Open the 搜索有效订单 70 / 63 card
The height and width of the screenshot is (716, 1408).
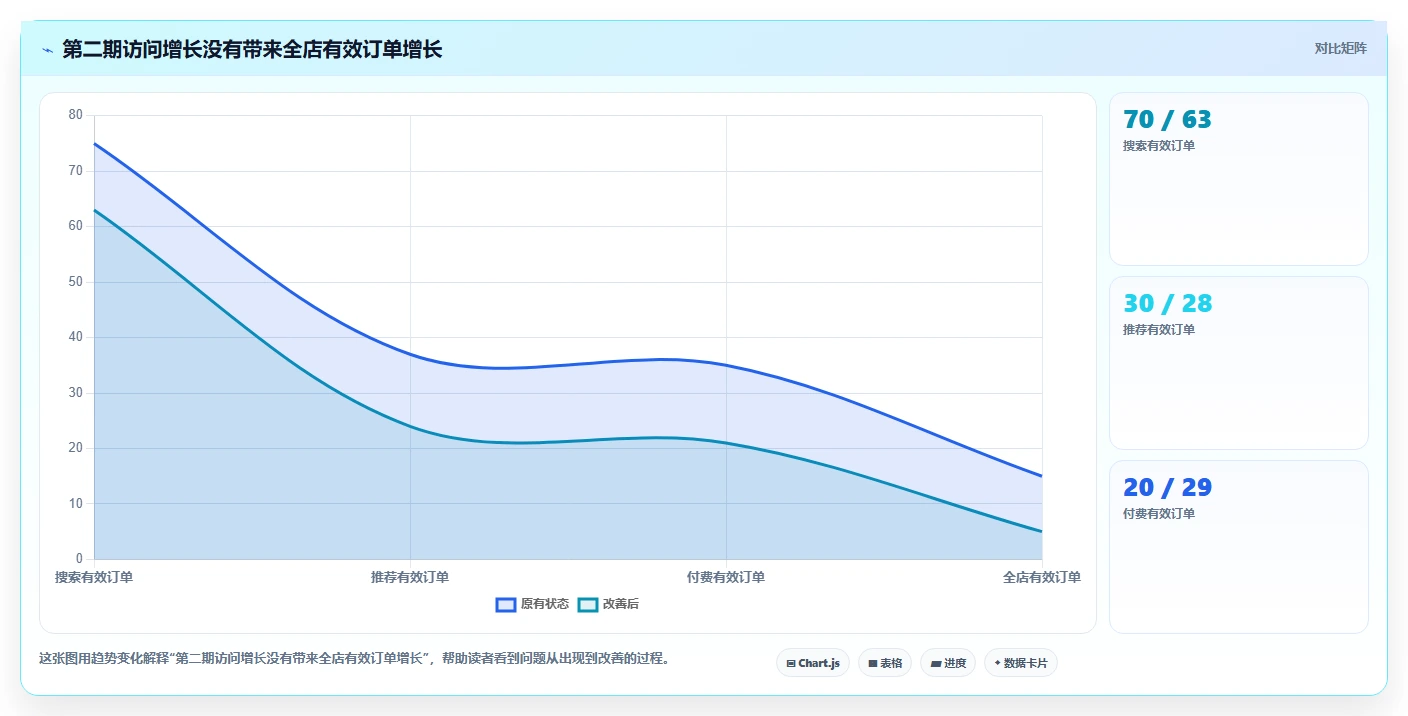(1239, 179)
